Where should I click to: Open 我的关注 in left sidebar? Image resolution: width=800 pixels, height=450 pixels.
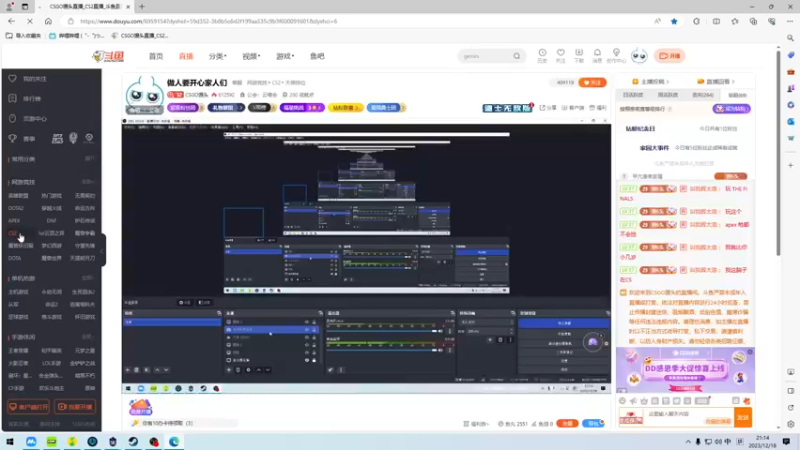pos(35,79)
